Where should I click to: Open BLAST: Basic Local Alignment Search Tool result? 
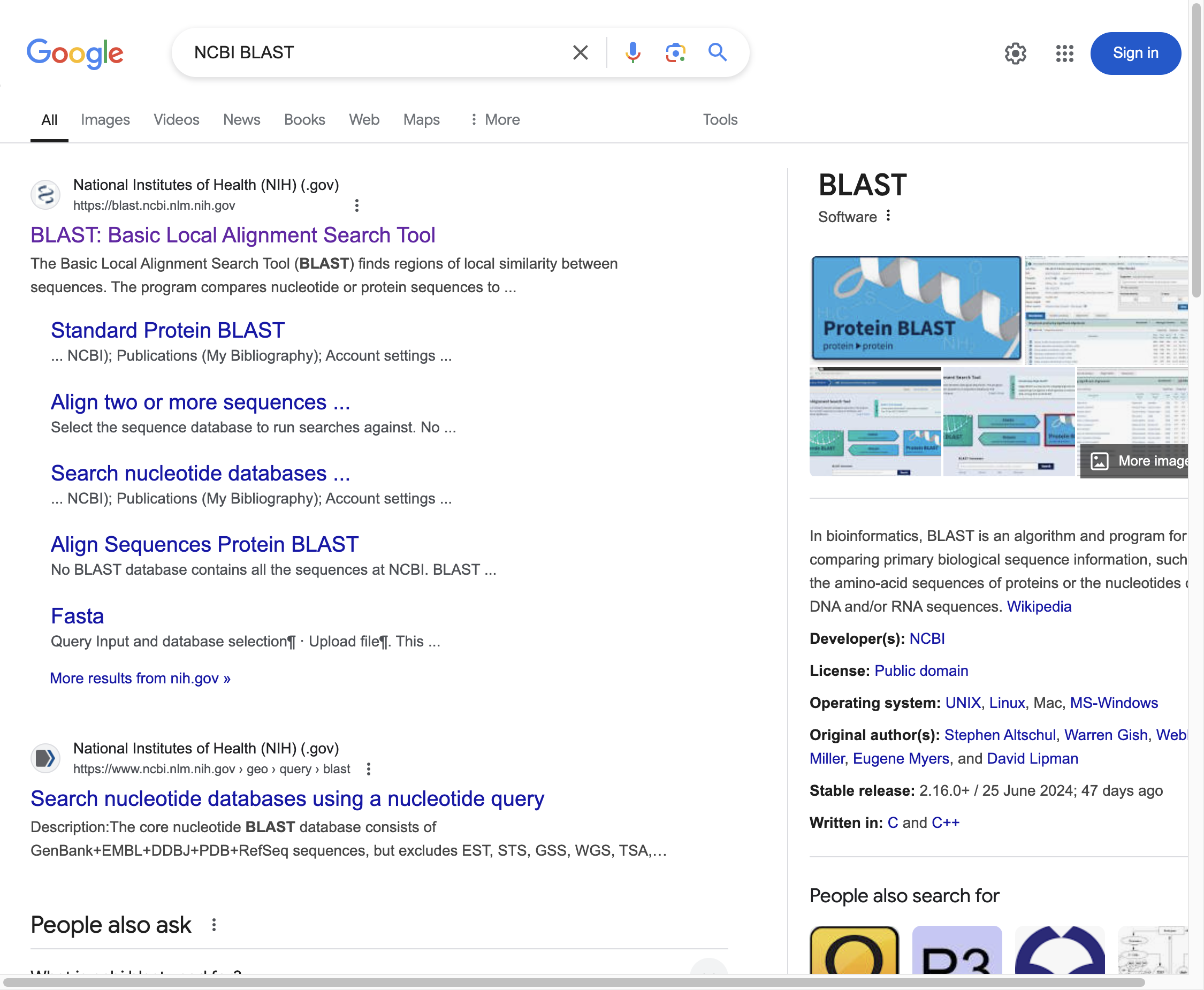point(233,235)
